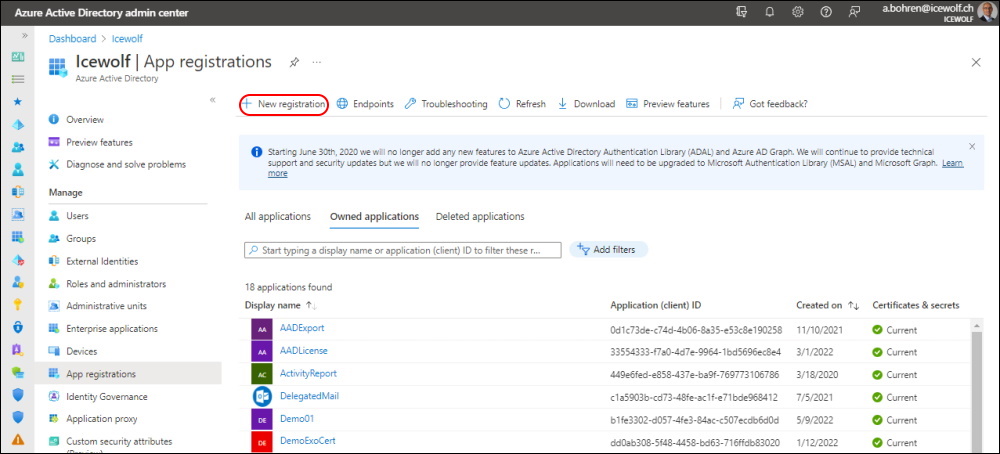Click Certificates & secrets column header
The height and width of the screenshot is (454, 1000).
pos(916,305)
